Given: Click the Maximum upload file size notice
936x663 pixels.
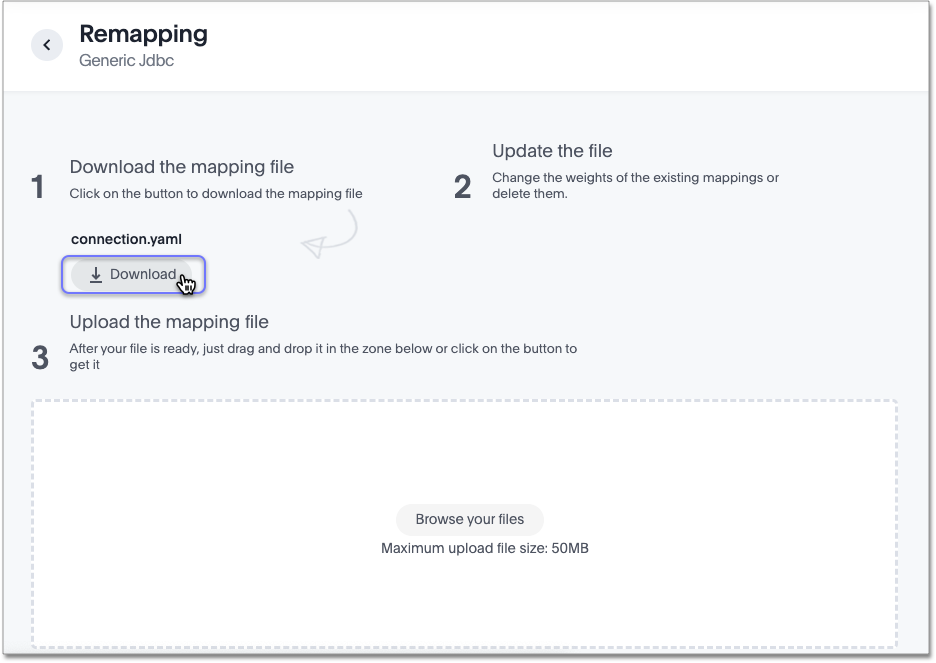Looking at the screenshot, I should pyautogui.click(x=484, y=548).
